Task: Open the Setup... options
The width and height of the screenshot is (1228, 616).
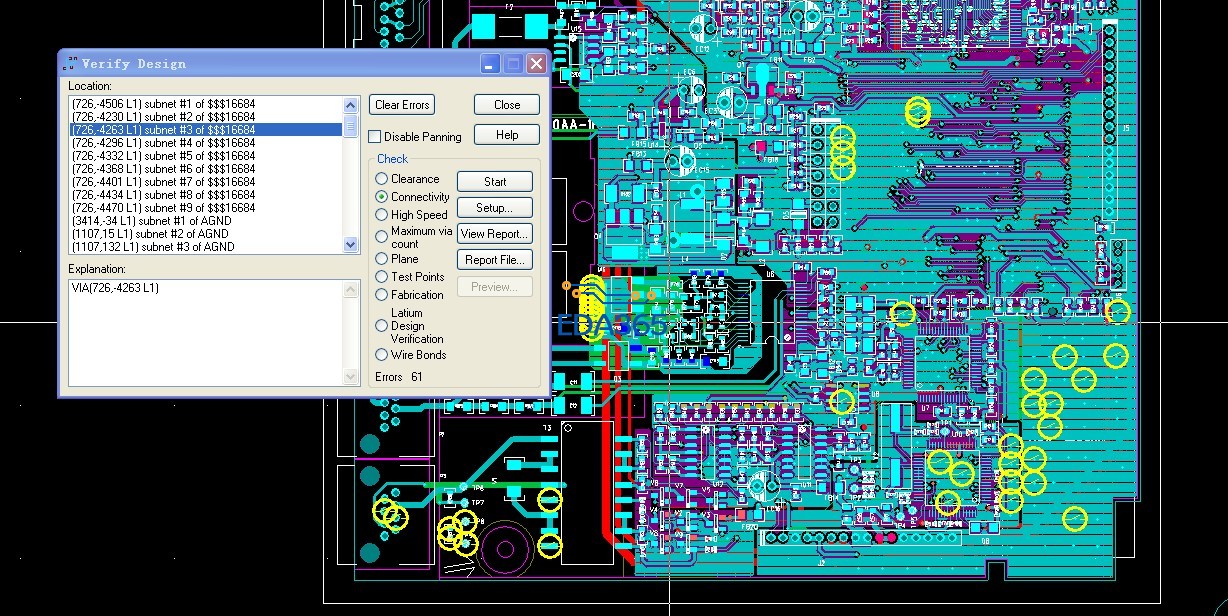Action: pos(495,208)
